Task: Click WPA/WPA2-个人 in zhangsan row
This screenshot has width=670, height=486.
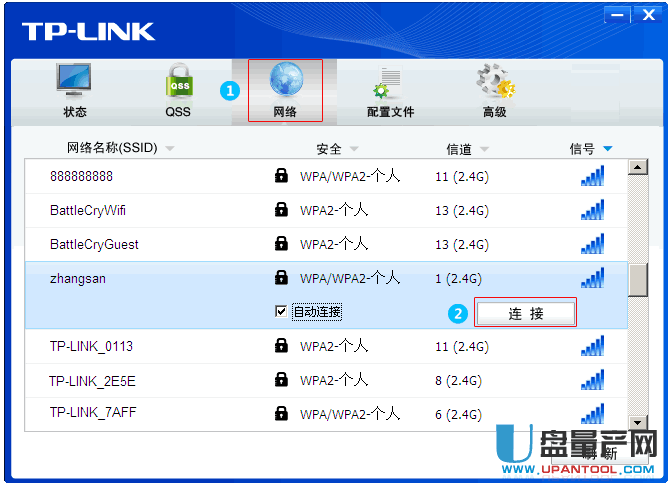Action: (x=350, y=278)
